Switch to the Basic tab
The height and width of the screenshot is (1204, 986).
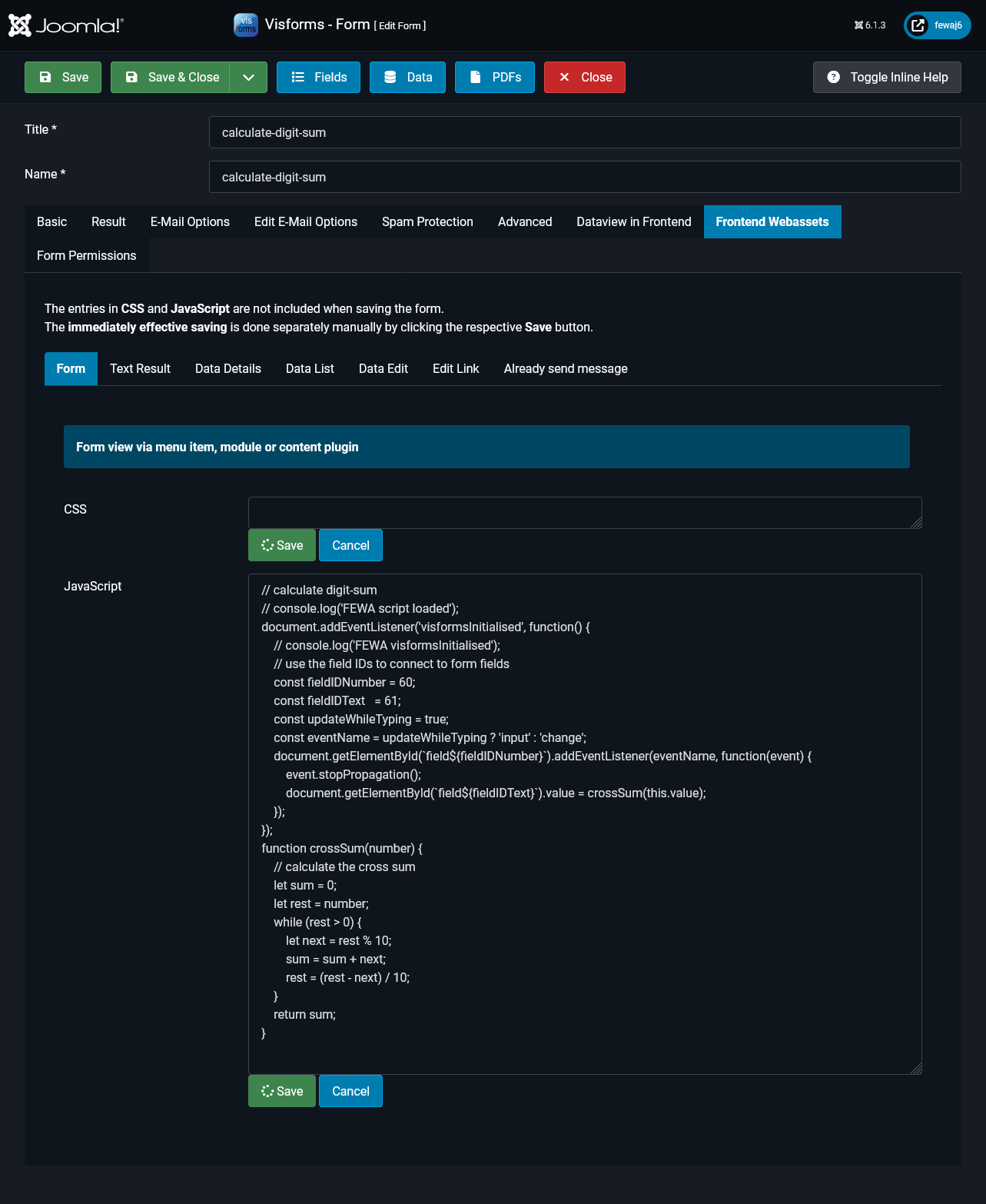pyautogui.click(x=51, y=221)
